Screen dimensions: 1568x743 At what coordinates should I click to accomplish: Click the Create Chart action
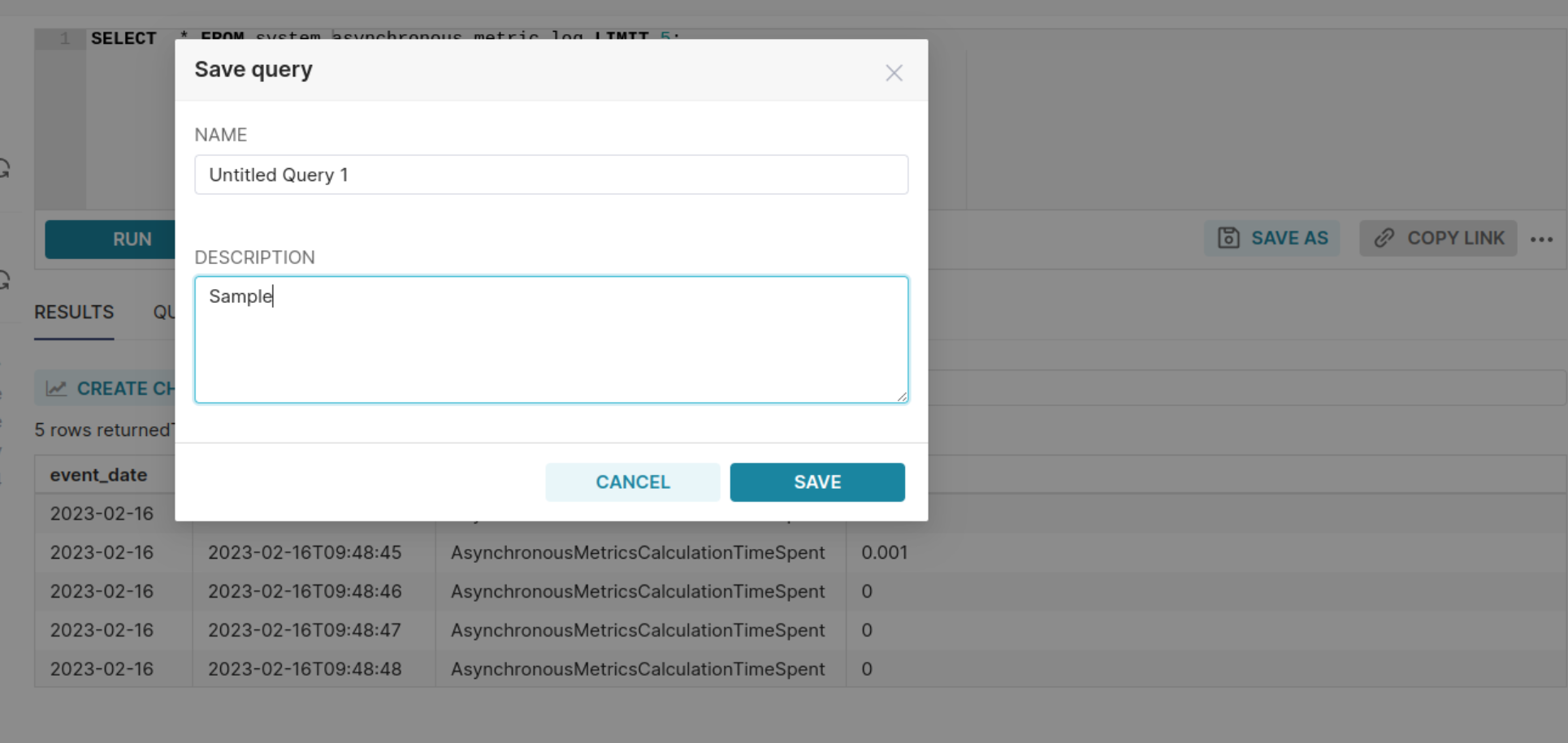pyautogui.click(x=114, y=387)
